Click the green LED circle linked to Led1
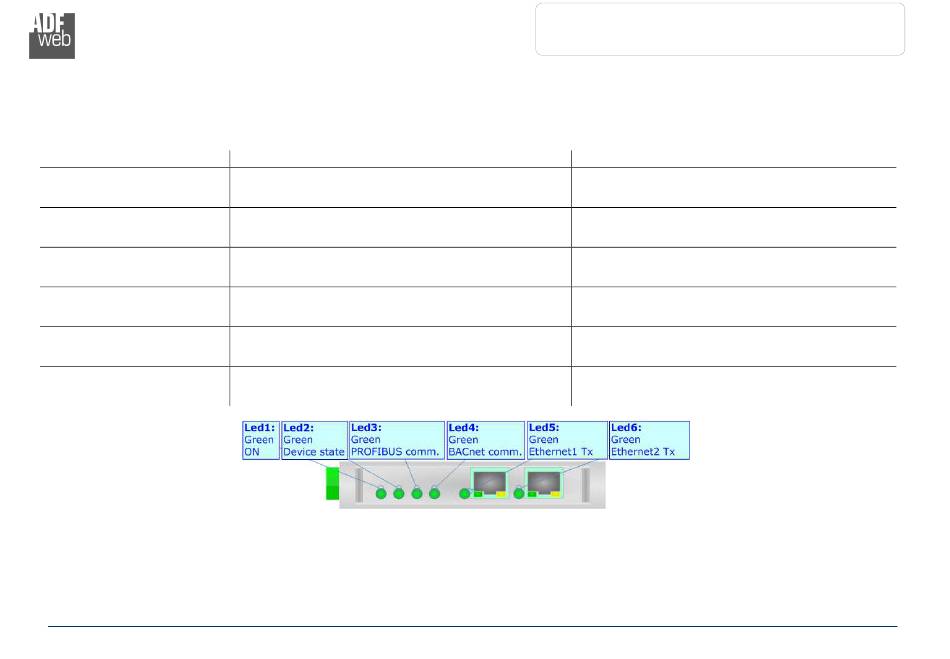Image resolution: width=950 pixels, height=659 pixels. coord(381,494)
